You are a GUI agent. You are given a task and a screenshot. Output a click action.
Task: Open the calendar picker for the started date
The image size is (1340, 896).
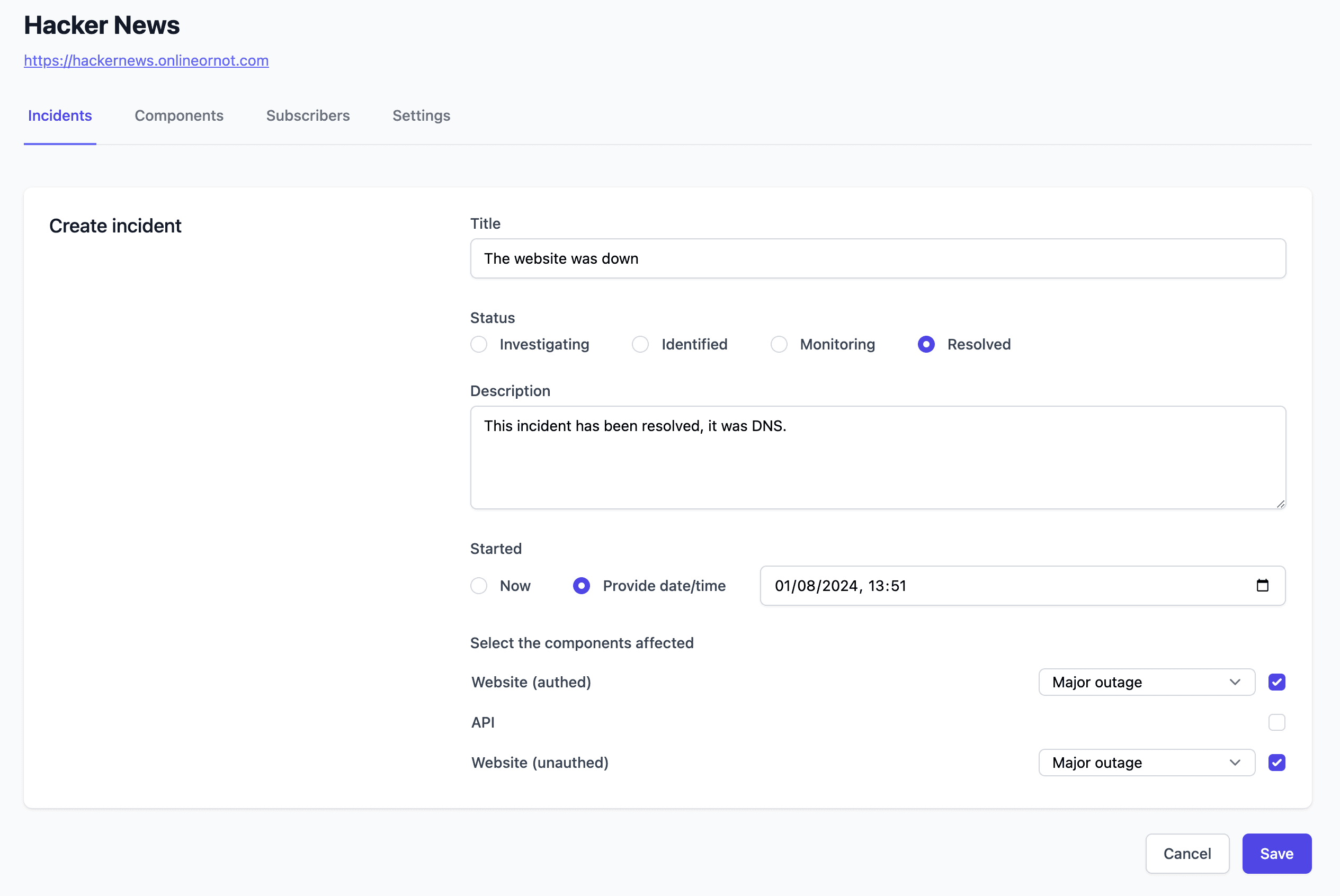click(x=1263, y=585)
